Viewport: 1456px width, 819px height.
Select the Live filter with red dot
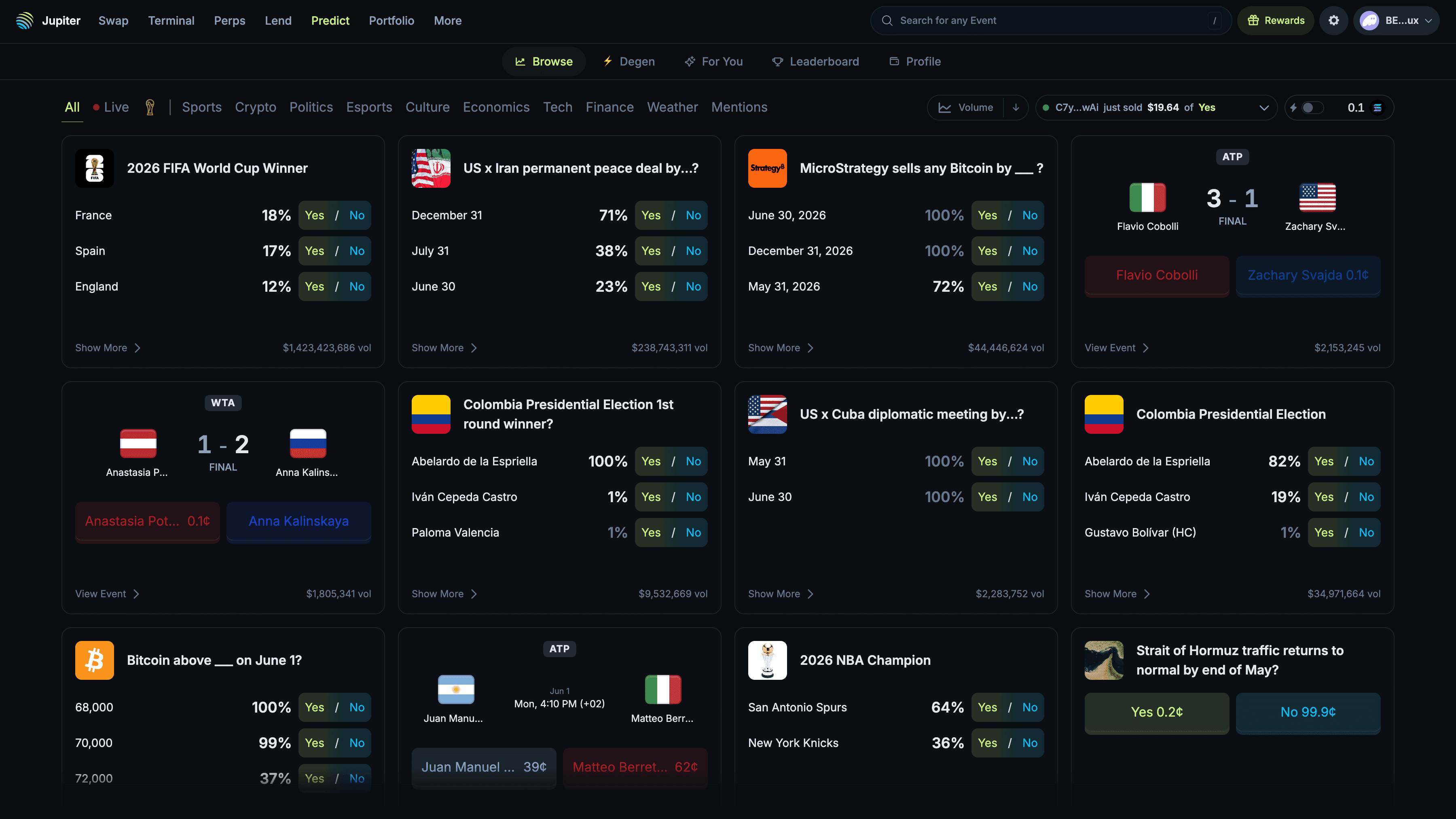coord(111,107)
